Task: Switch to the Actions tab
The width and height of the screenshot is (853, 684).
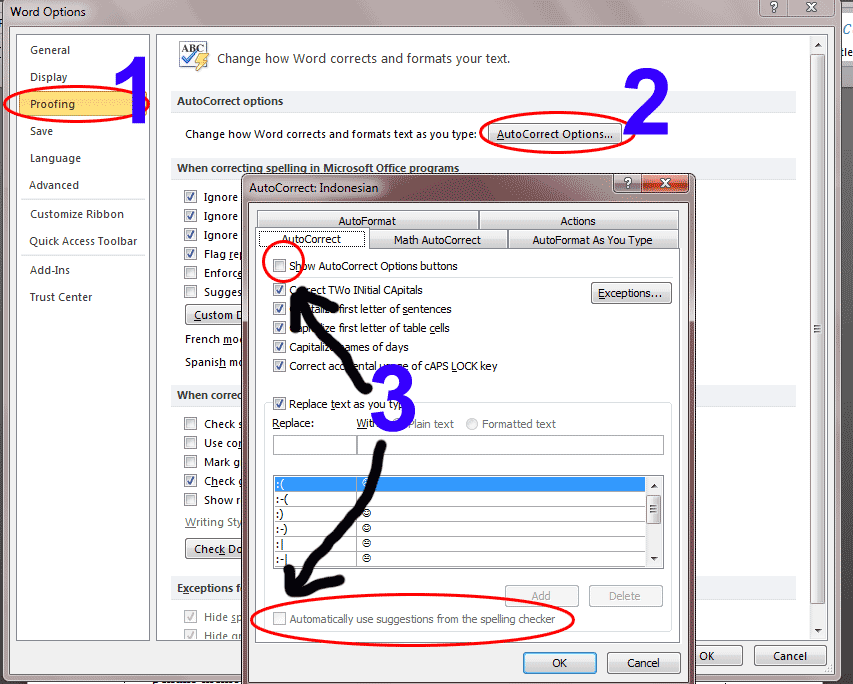Action: pos(578,221)
